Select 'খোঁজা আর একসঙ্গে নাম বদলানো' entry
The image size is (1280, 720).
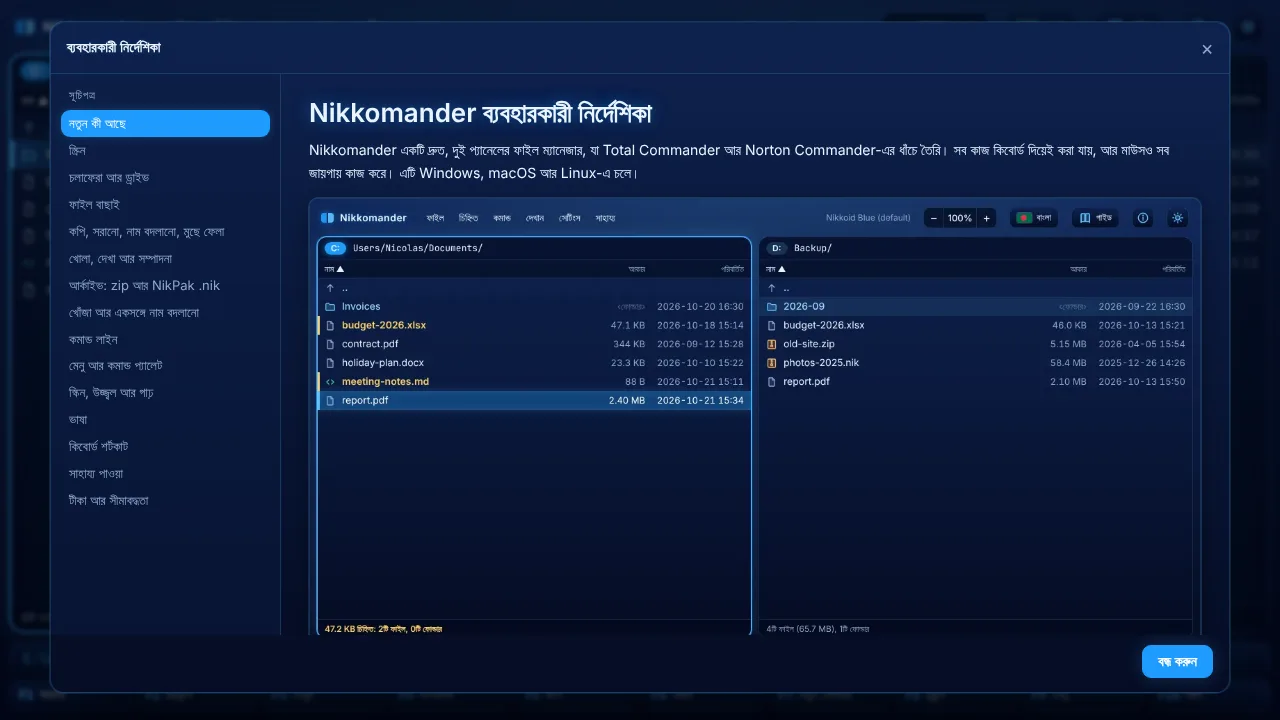(x=165, y=312)
